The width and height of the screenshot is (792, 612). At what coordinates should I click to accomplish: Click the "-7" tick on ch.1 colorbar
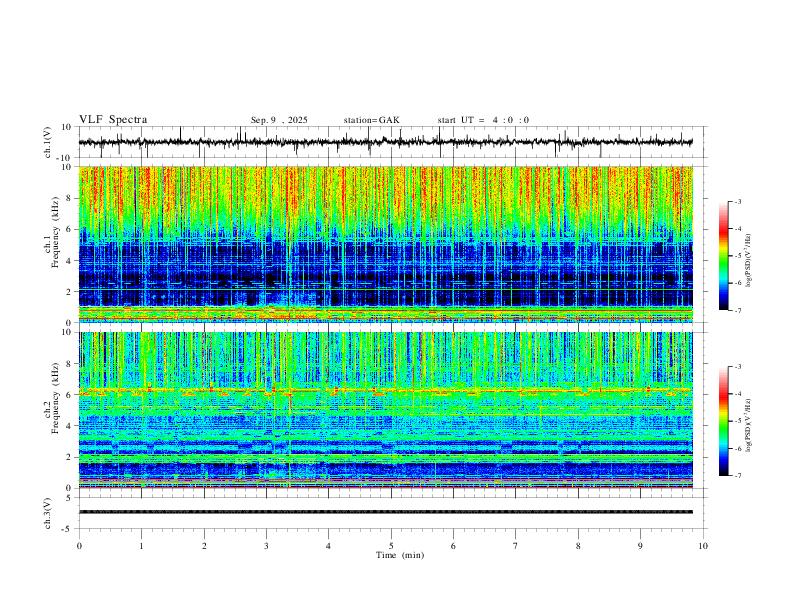[x=737, y=310]
